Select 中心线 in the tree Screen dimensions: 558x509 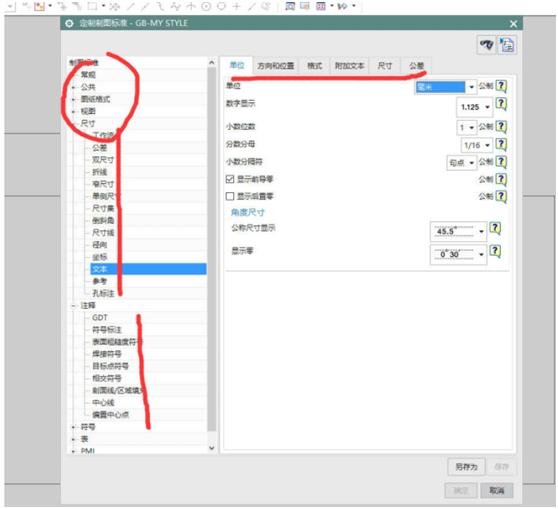coord(103,403)
